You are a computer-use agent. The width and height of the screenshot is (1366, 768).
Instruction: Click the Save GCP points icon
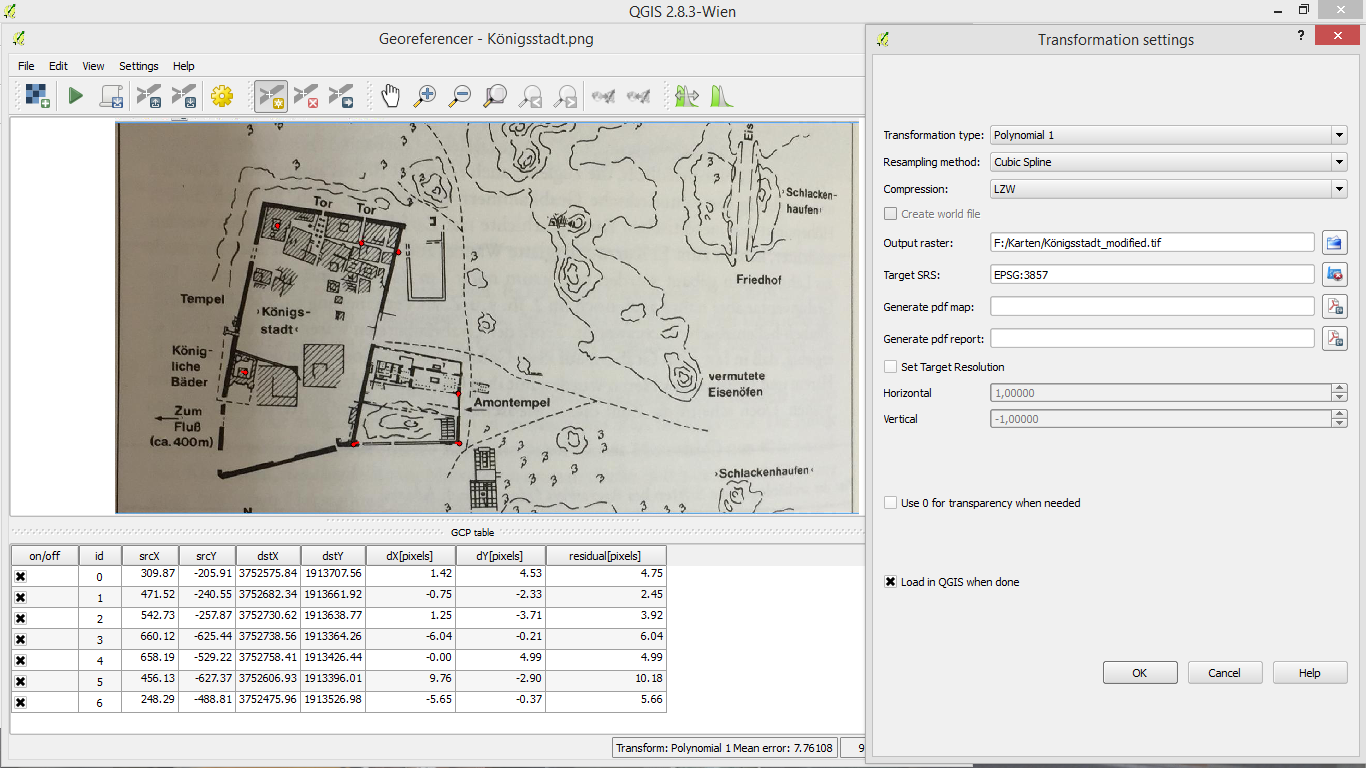pos(184,96)
